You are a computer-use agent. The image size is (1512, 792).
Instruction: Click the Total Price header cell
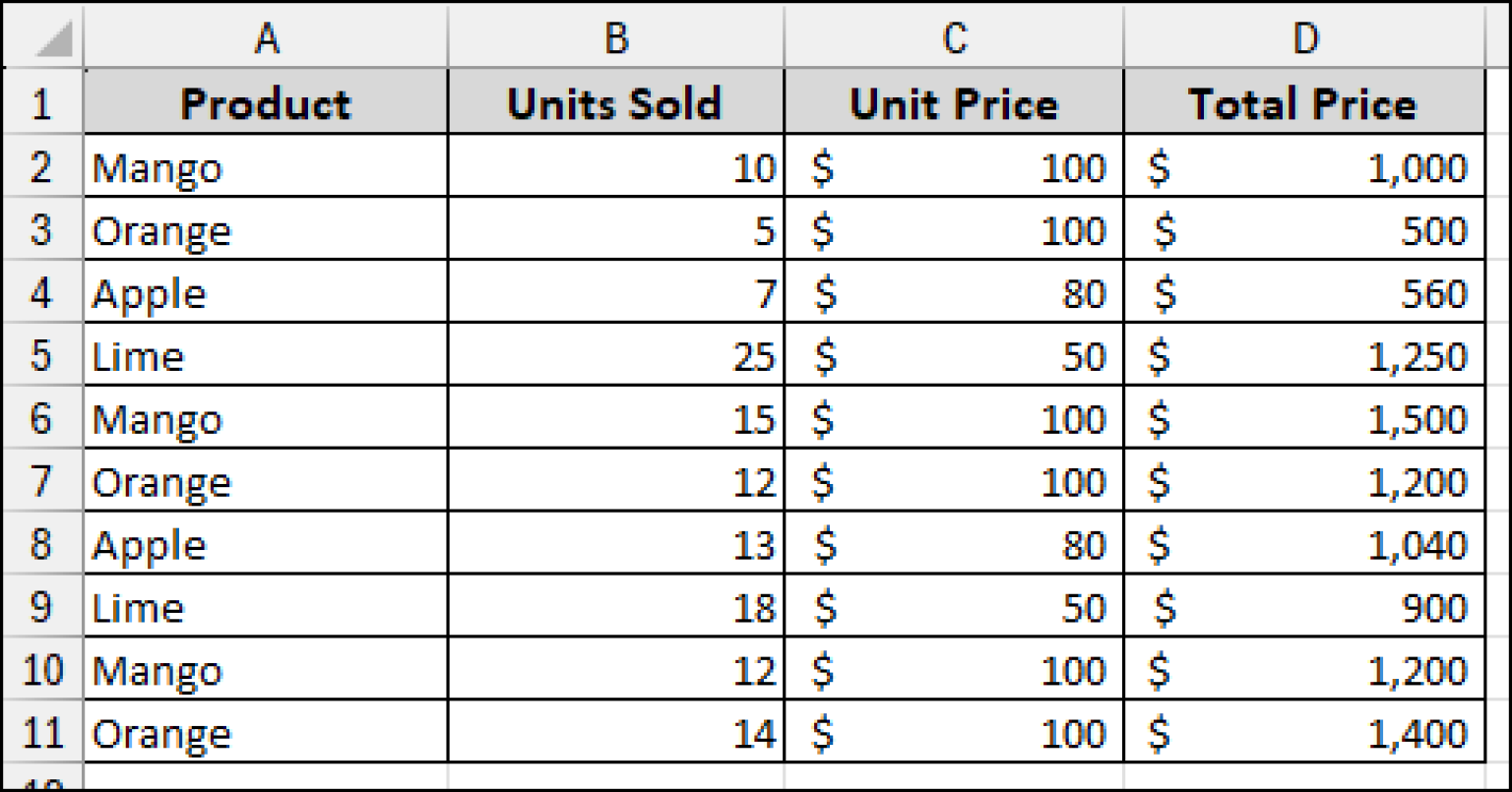point(1304,102)
